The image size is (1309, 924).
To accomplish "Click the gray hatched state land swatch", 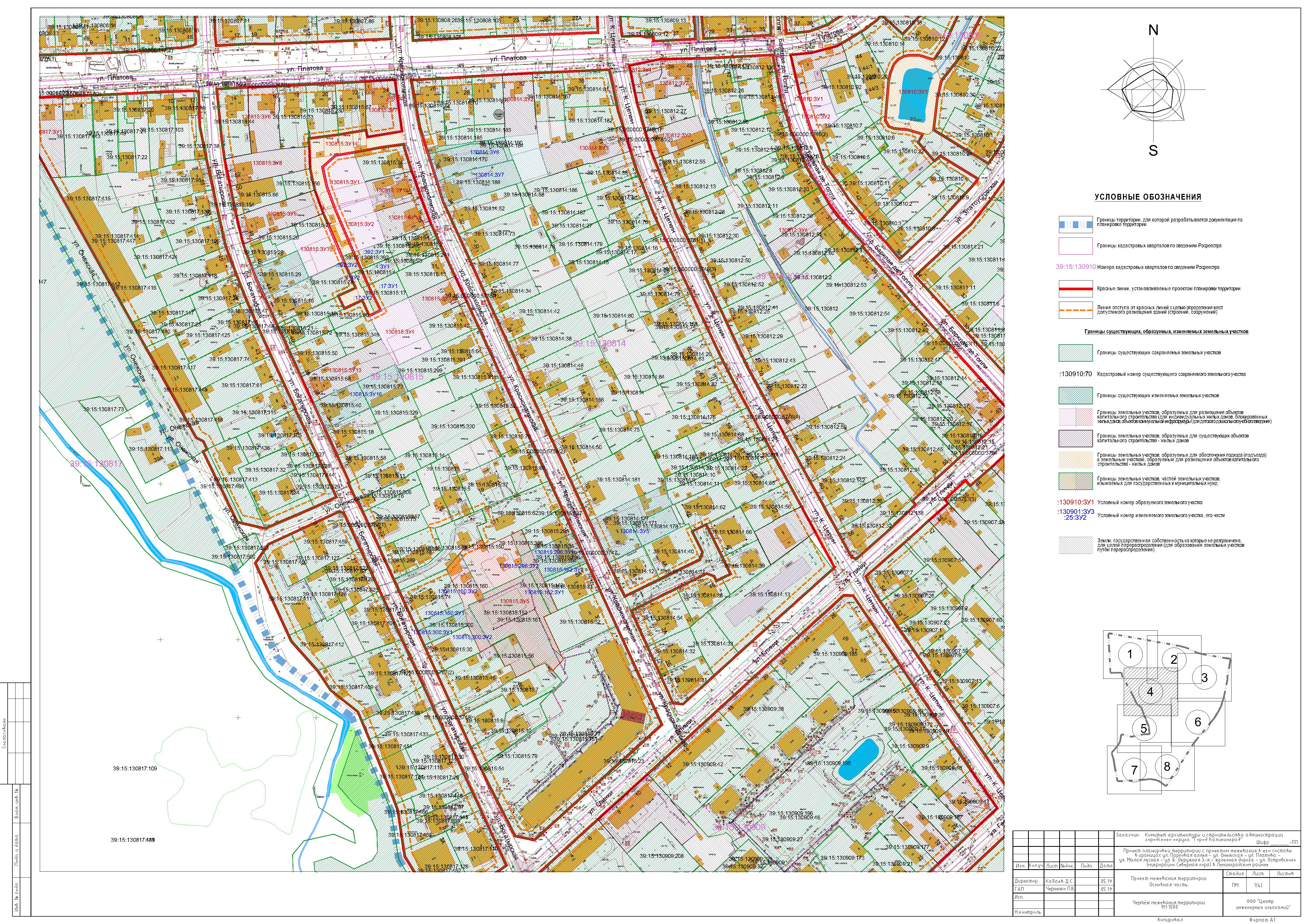I will pos(1075,545).
